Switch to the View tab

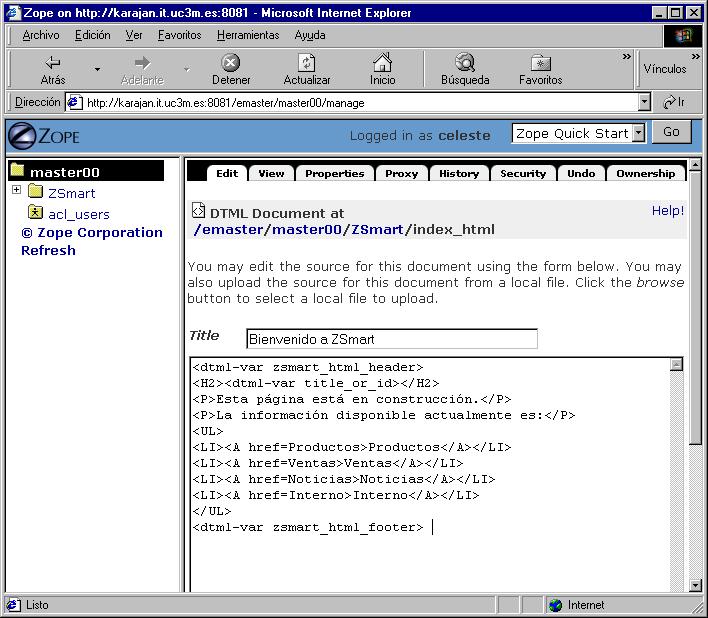point(271,173)
